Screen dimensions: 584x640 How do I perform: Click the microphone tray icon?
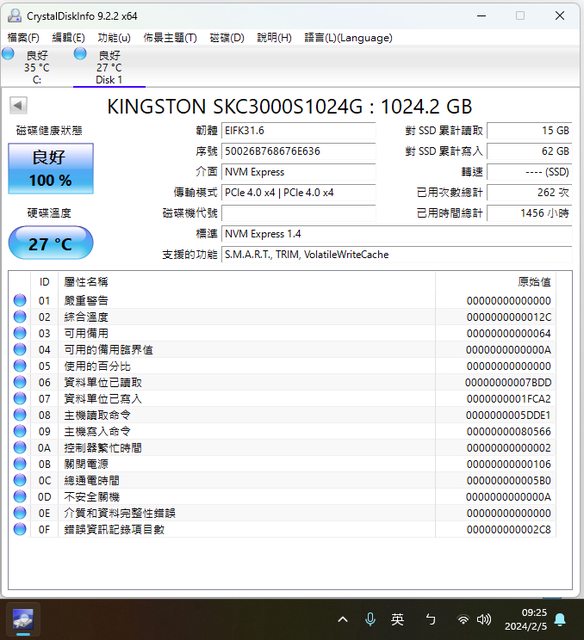coord(370,620)
